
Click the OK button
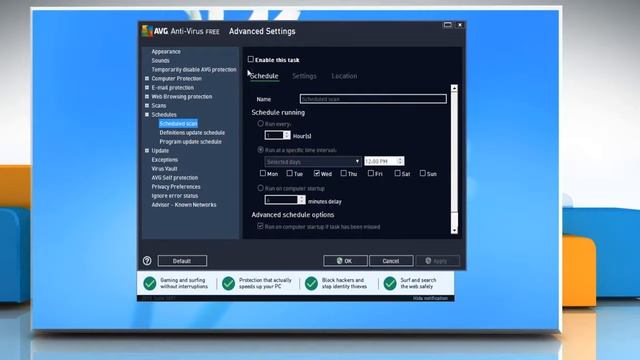point(345,261)
